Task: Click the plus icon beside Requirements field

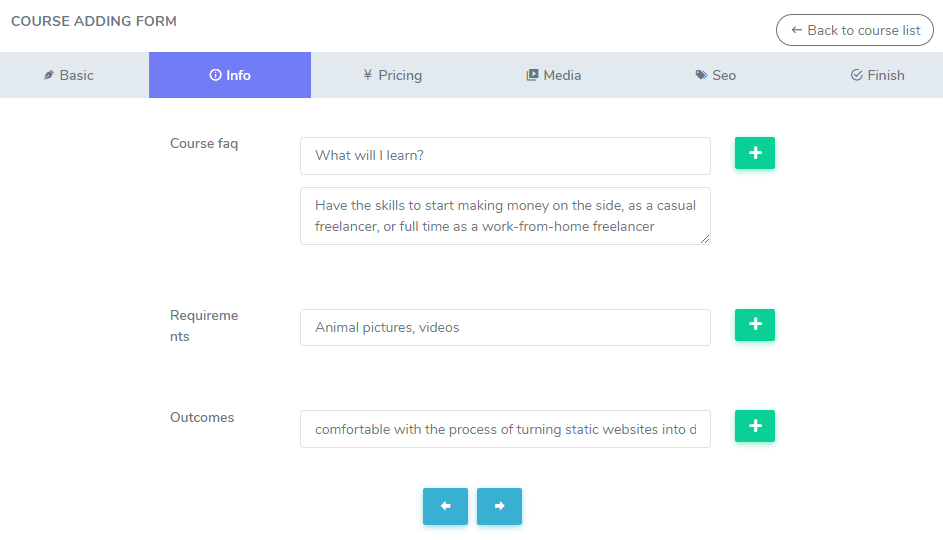Action: [x=754, y=325]
